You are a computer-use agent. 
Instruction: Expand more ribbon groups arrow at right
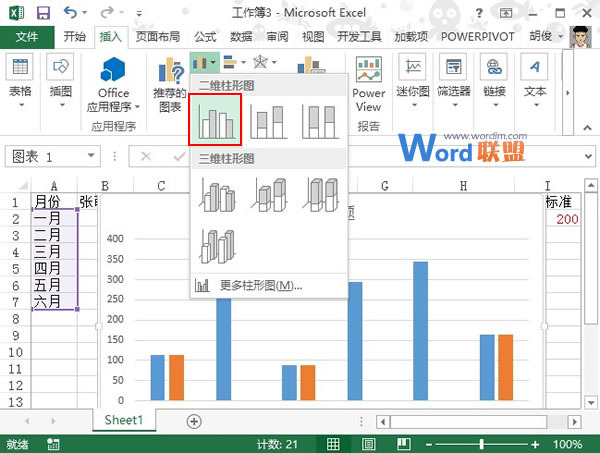pos(568,93)
